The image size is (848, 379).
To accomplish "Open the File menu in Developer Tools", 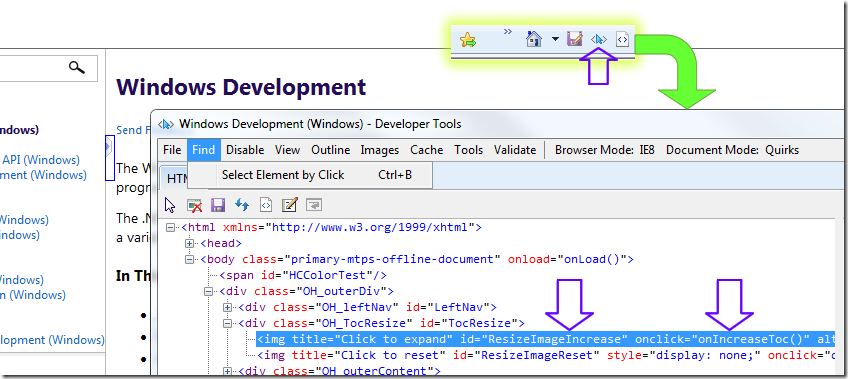I will (x=172, y=150).
